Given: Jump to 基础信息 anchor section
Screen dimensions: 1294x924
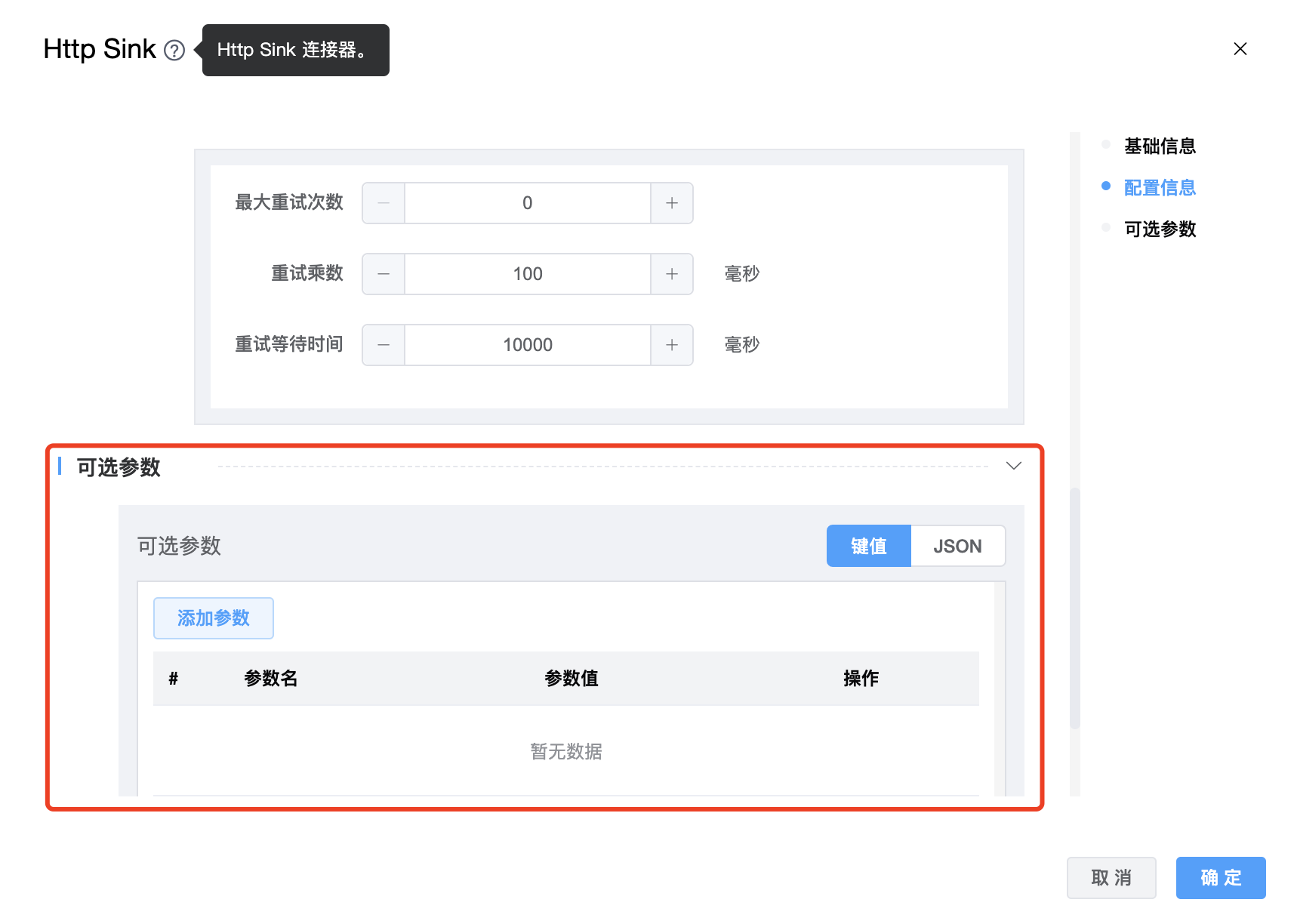Looking at the screenshot, I should (x=1159, y=146).
